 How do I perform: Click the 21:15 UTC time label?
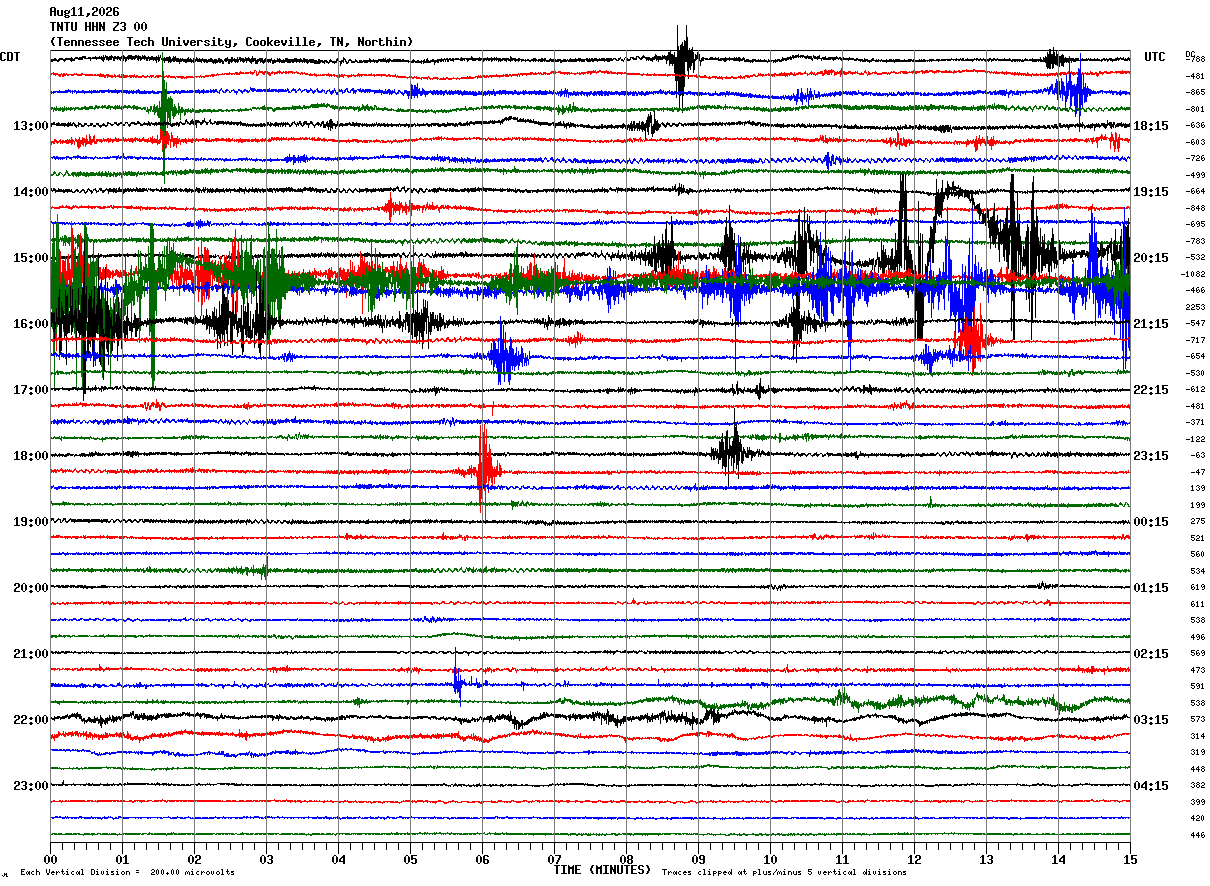pyautogui.click(x=1151, y=324)
